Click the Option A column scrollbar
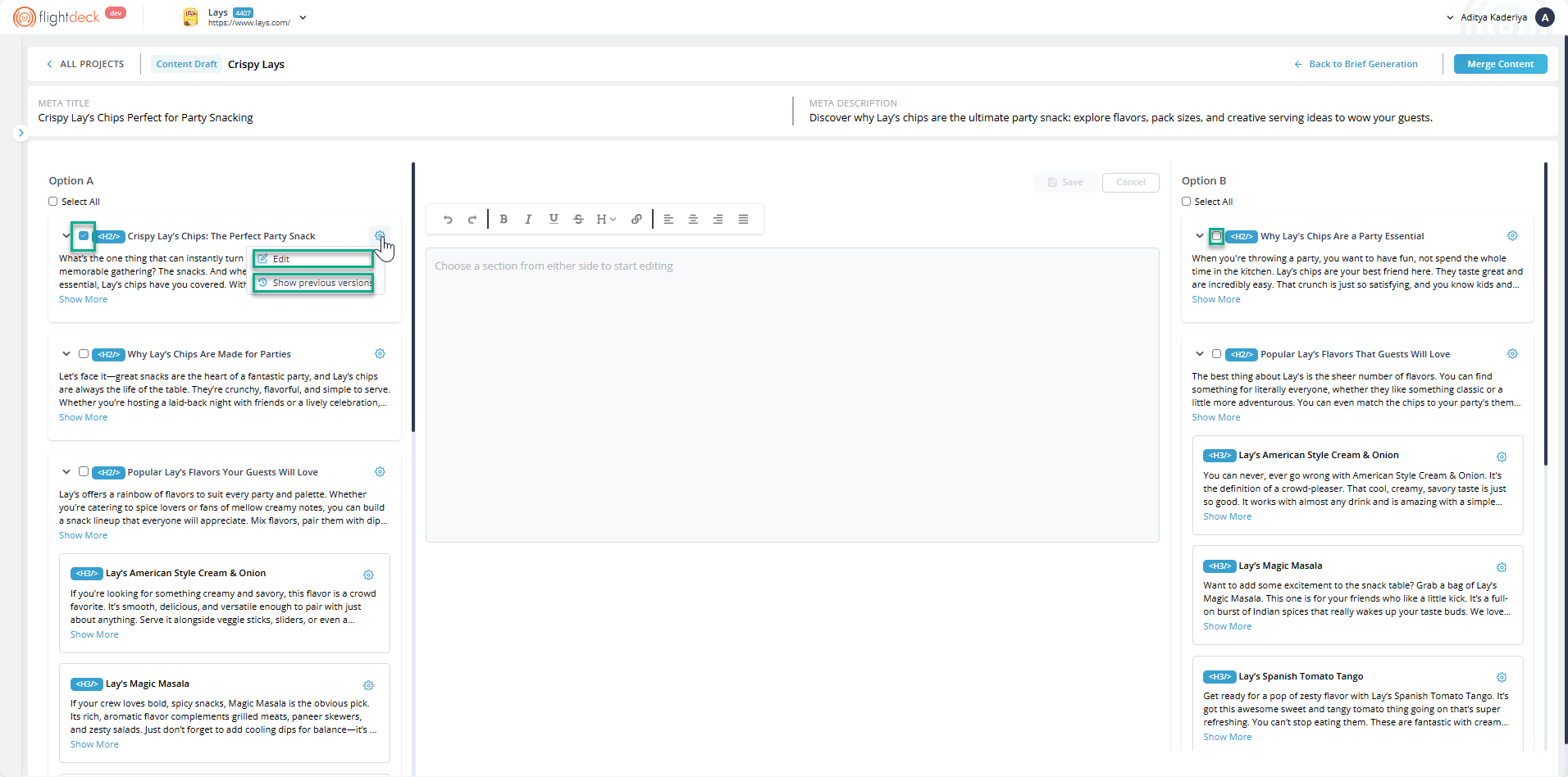The width and height of the screenshot is (1568, 777). pyautogui.click(x=413, y=297)
